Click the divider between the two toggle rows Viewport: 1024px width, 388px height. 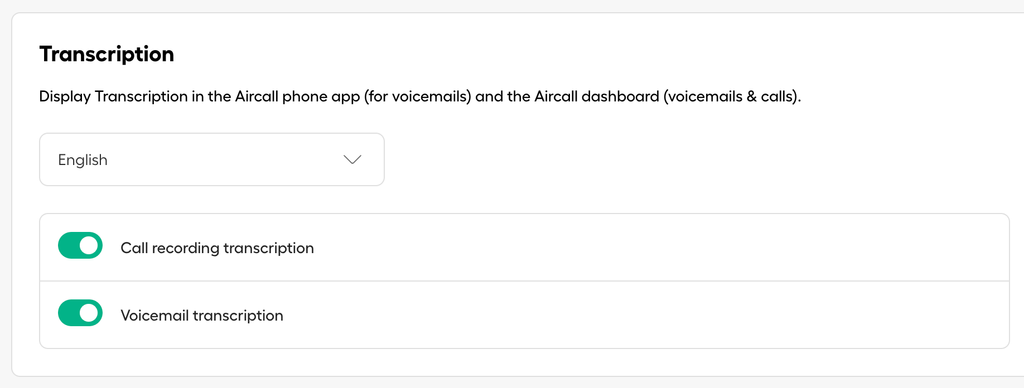point(524,282)
